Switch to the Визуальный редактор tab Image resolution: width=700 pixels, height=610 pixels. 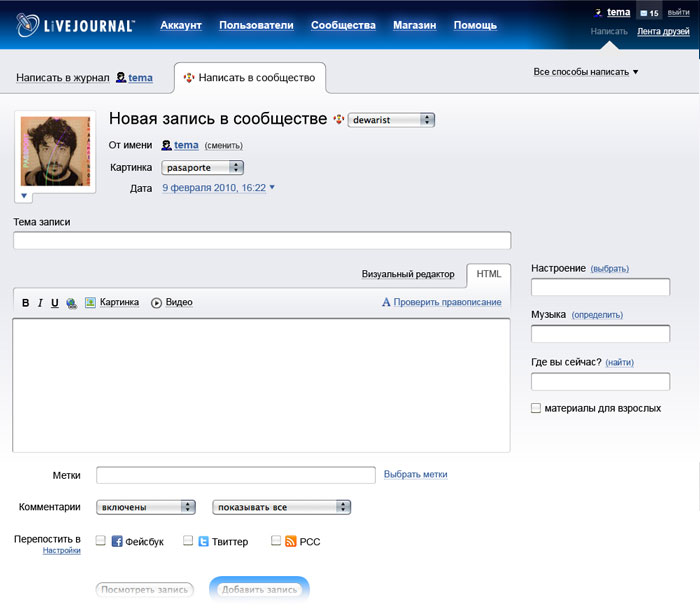coord(408,274)
